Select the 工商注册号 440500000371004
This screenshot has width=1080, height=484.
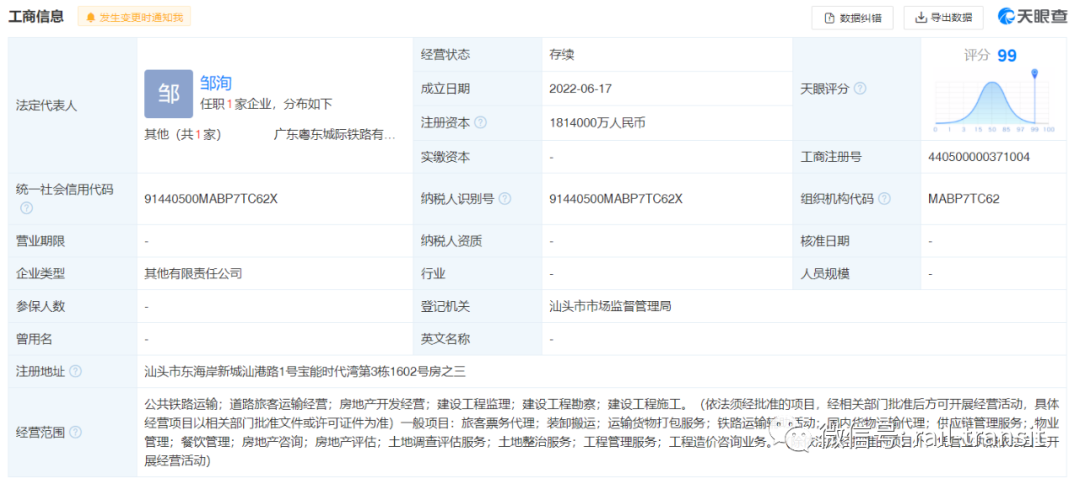(979, 157)
